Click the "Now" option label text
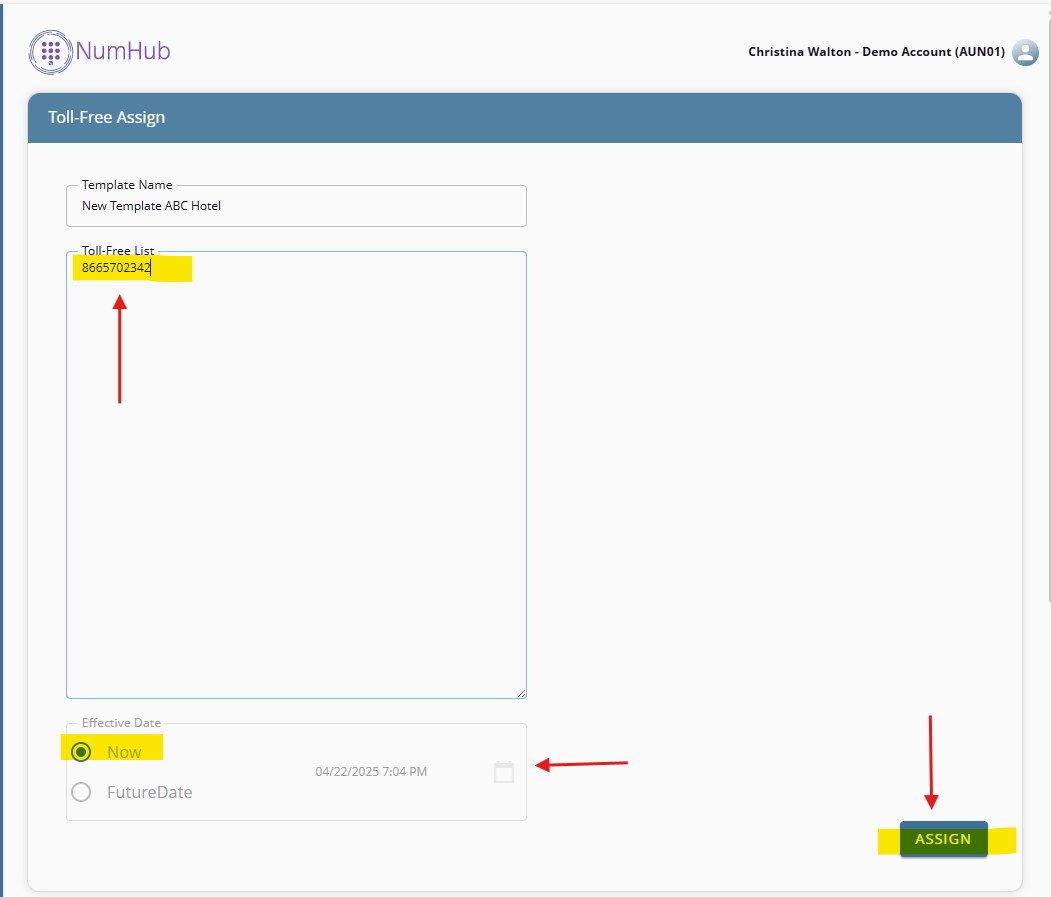 click(124, 752)
